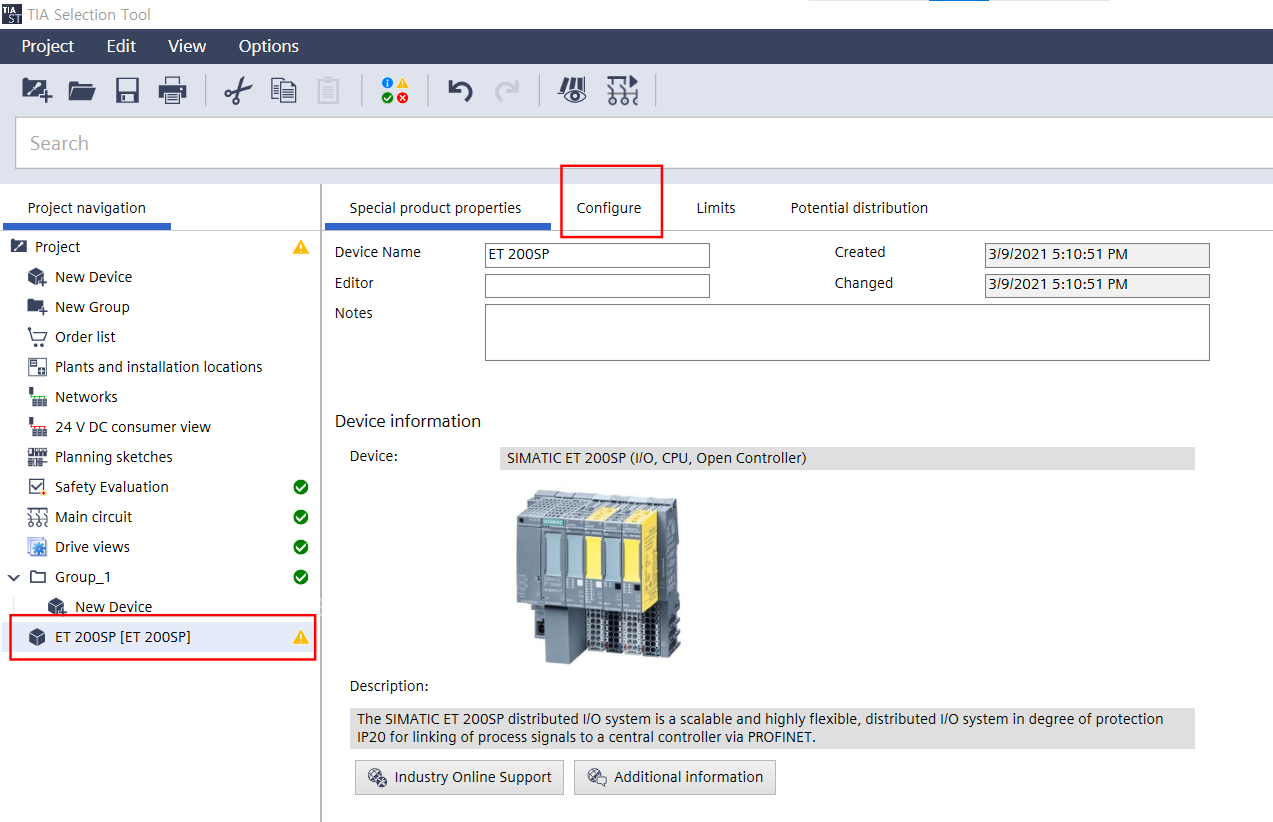
Task: Click green check next to Group_1
Action: click(x=301, y=577)
